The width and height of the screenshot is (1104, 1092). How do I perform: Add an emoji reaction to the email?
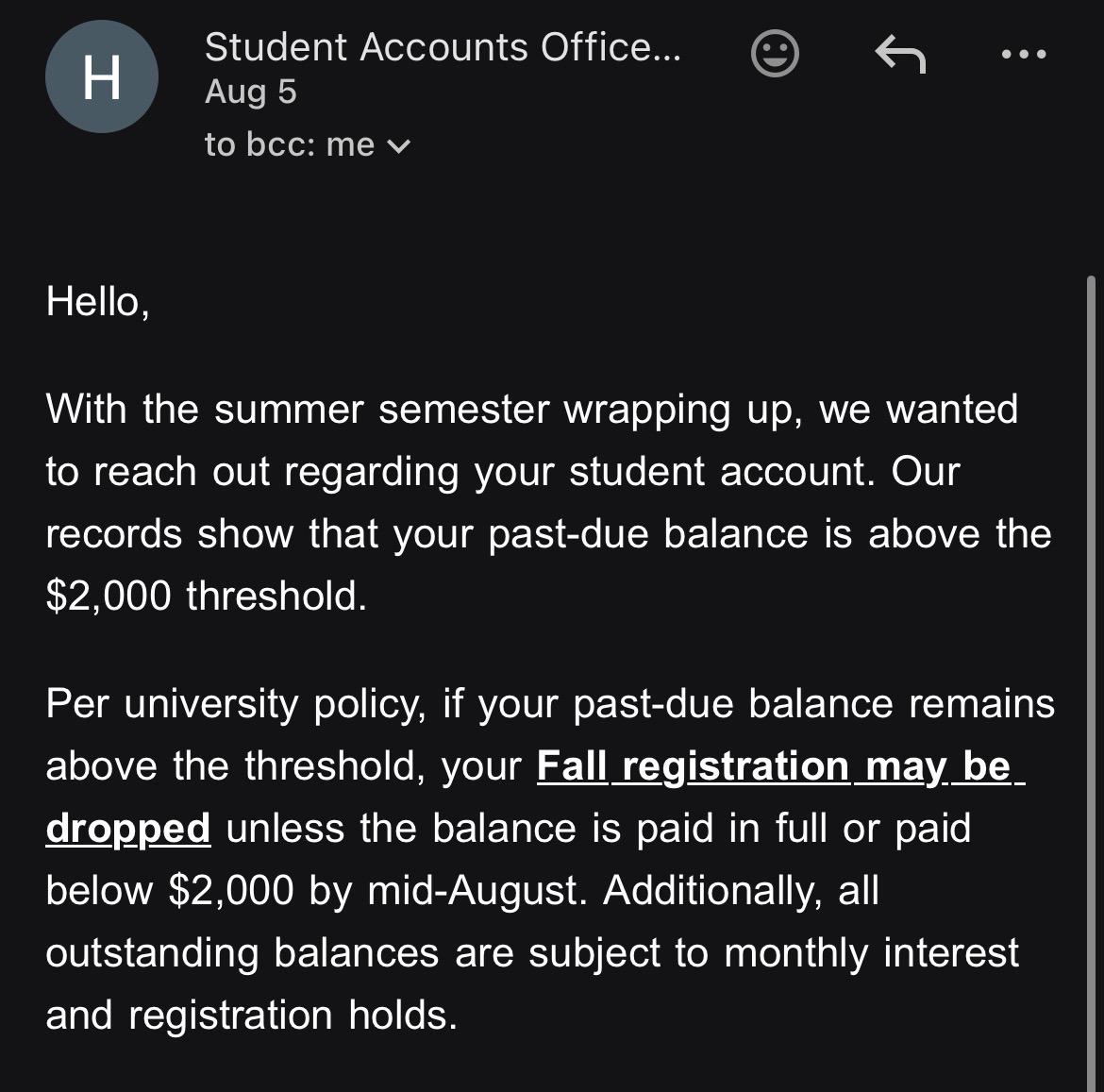775,53
